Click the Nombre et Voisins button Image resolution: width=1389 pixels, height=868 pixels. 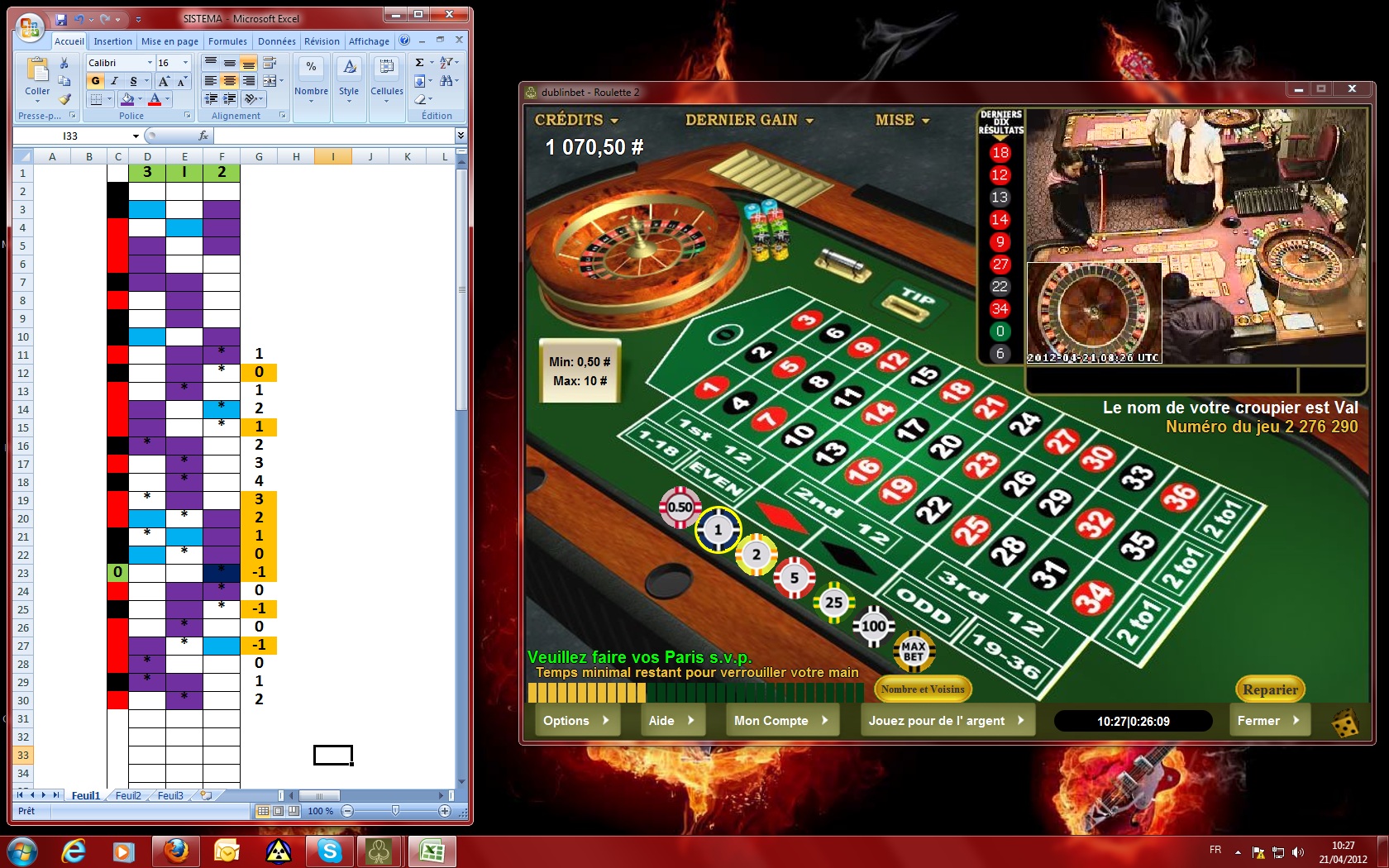coord(923,689)
